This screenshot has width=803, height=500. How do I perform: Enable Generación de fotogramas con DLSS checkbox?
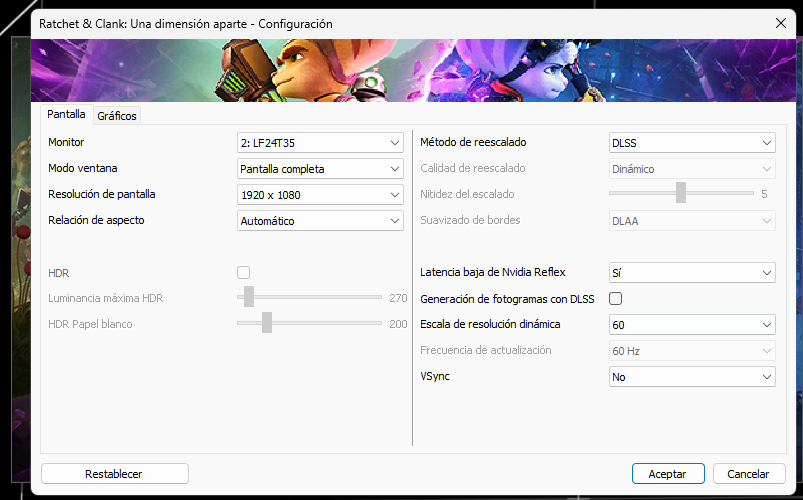click(x=616, y=299)
